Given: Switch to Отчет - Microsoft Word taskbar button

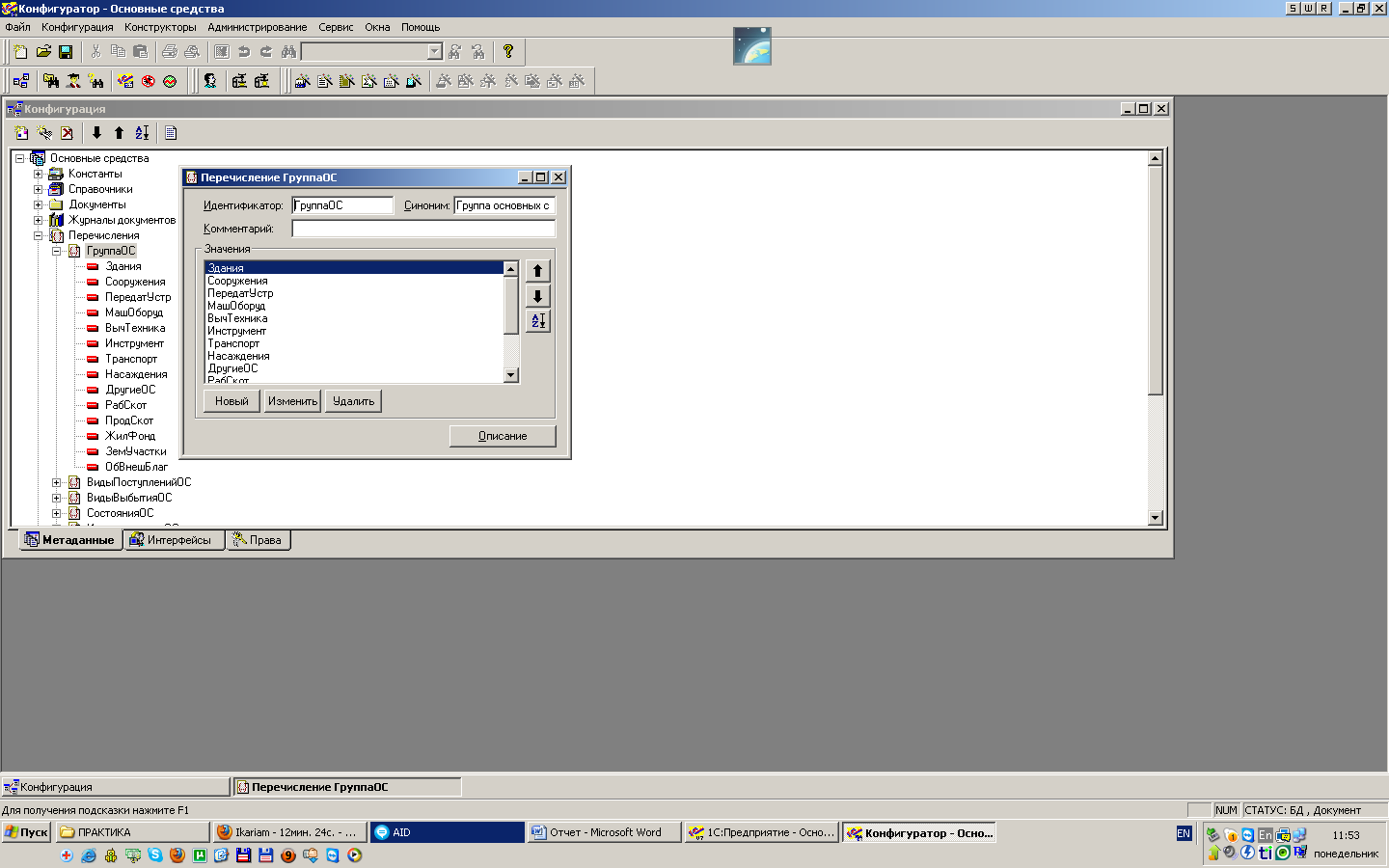Looking at the screenshot, I should (604, 832).
